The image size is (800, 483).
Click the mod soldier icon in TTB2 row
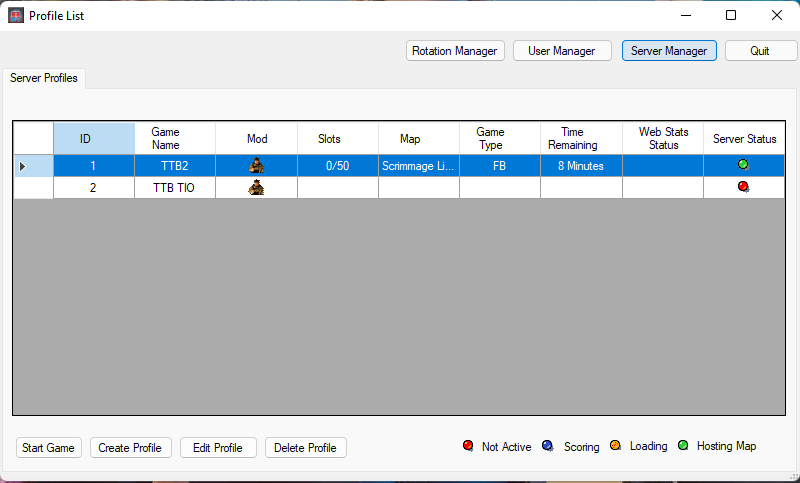pos(256,165)
